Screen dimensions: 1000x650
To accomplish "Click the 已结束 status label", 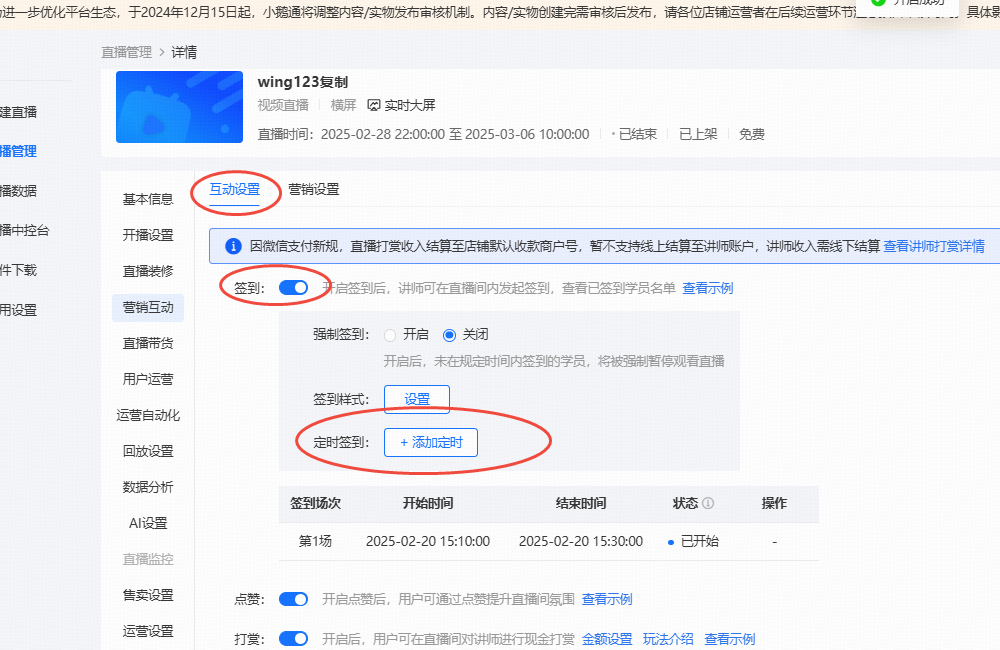I will point(638,134).
